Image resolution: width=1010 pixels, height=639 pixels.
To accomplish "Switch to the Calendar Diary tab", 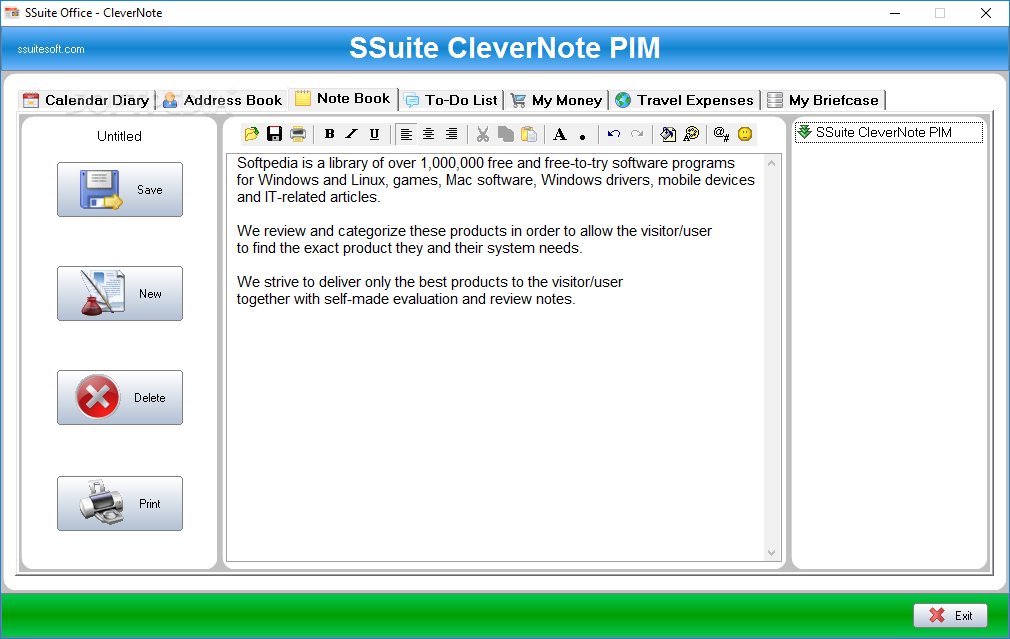I will coord(86,100).
